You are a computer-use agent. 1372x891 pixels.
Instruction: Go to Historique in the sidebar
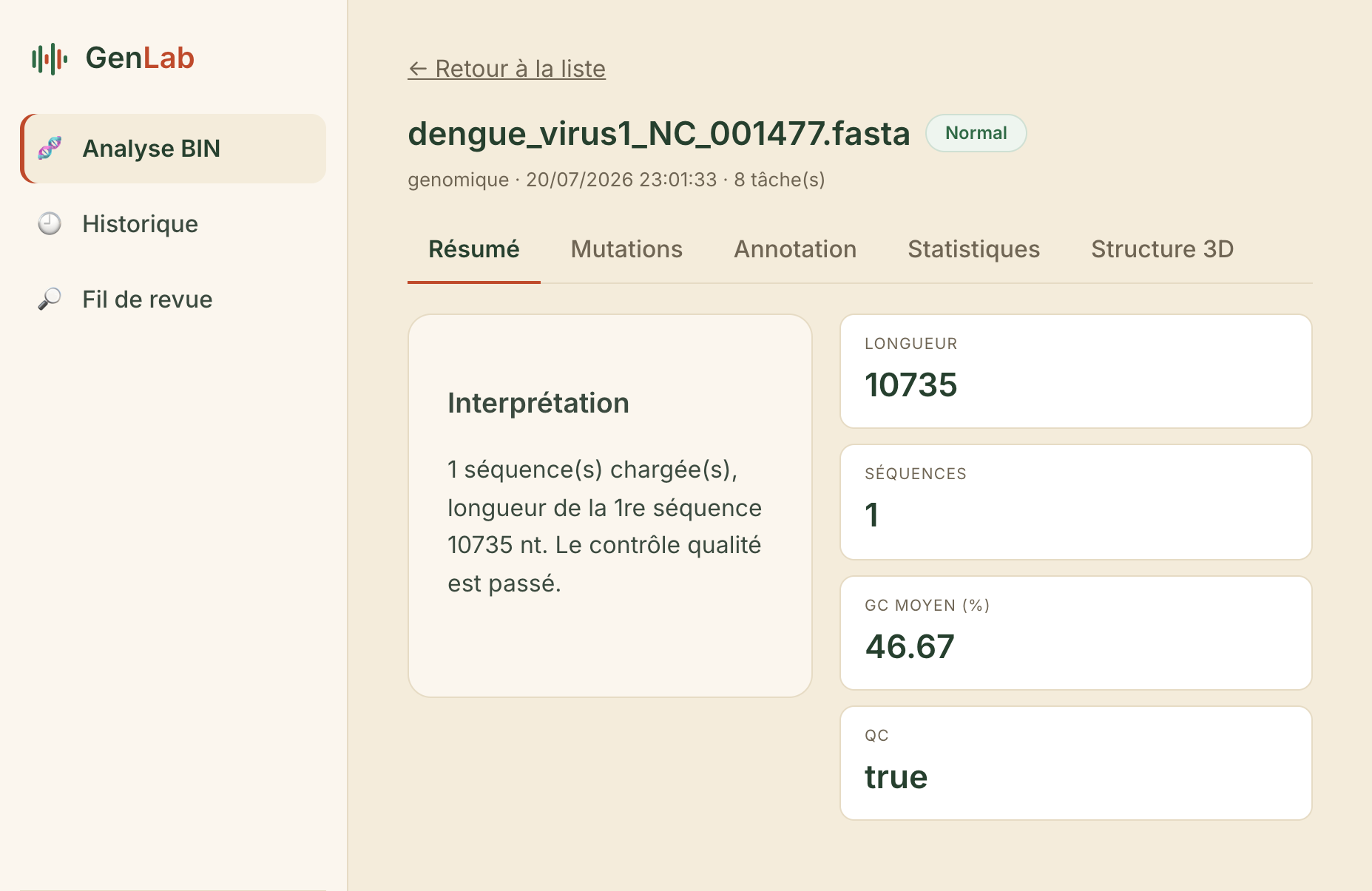tap(174, 224)
